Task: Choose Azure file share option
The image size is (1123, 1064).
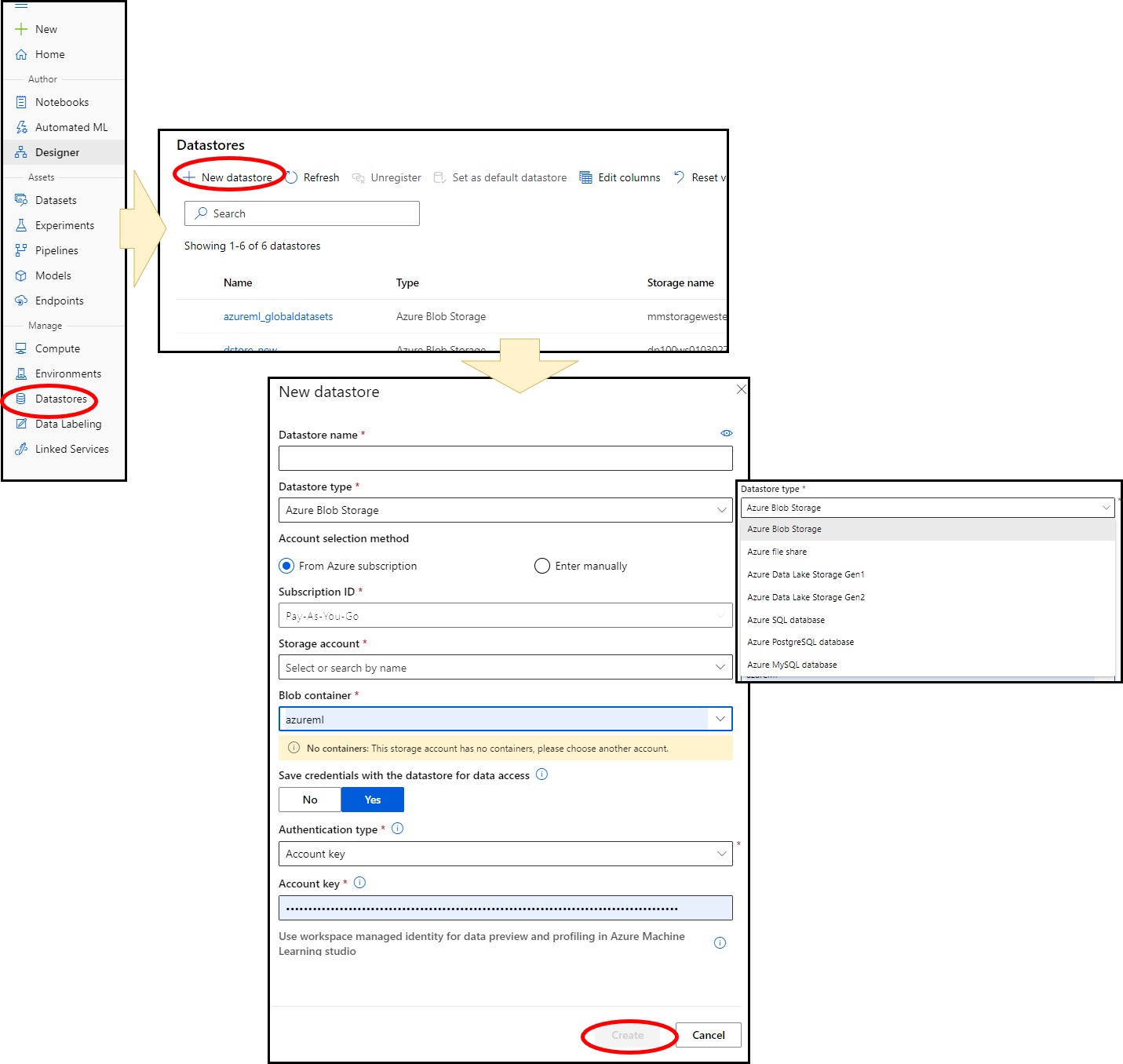Action: coord(928,552)
